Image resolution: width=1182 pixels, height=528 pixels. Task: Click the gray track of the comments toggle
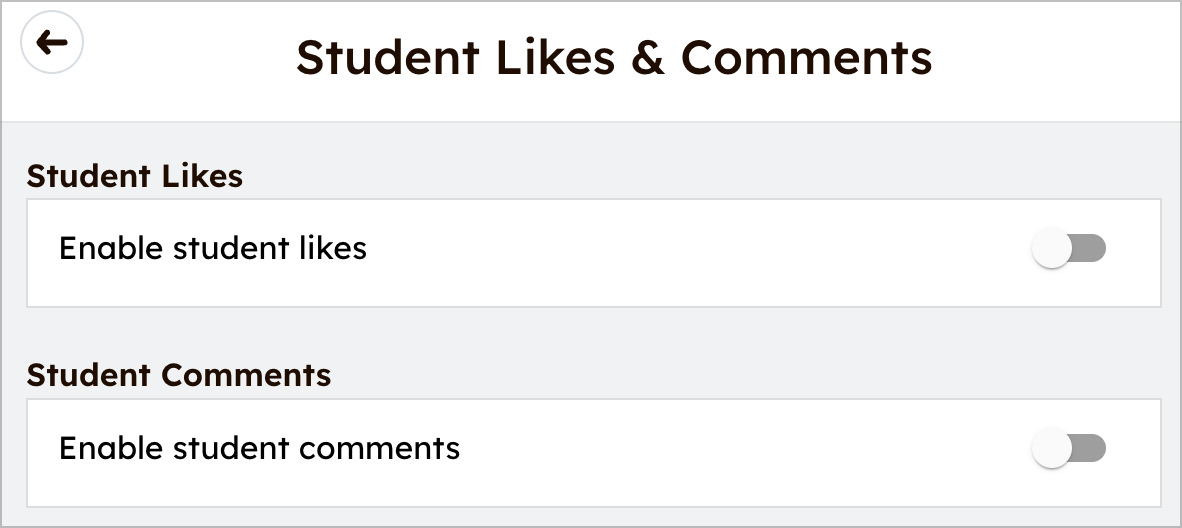[x=1090, y=449]
